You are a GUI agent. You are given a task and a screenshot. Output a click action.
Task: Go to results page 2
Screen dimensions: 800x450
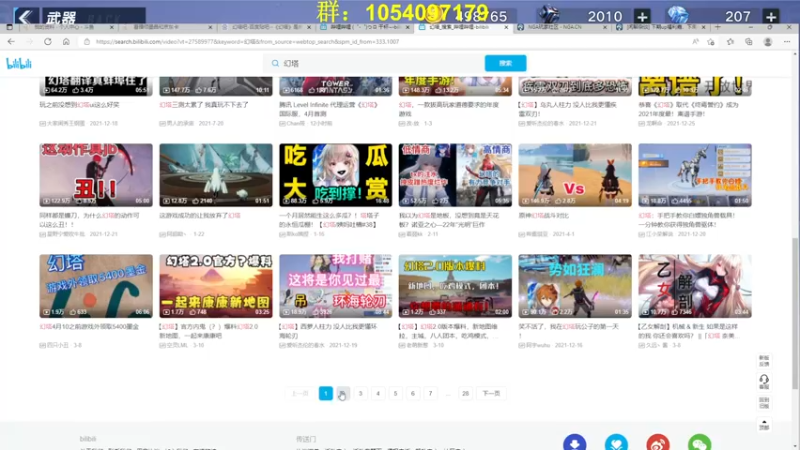343,393
